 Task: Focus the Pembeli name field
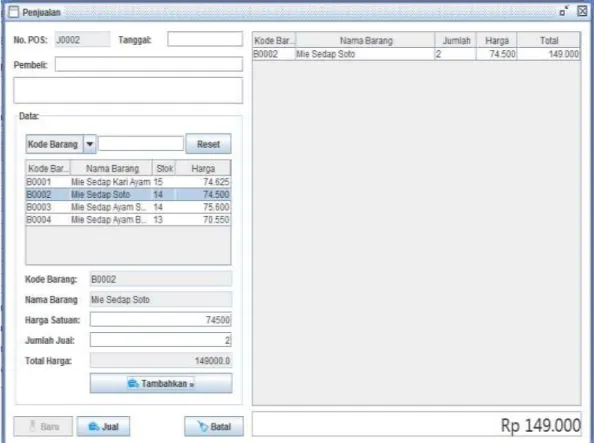coord(149,64)
